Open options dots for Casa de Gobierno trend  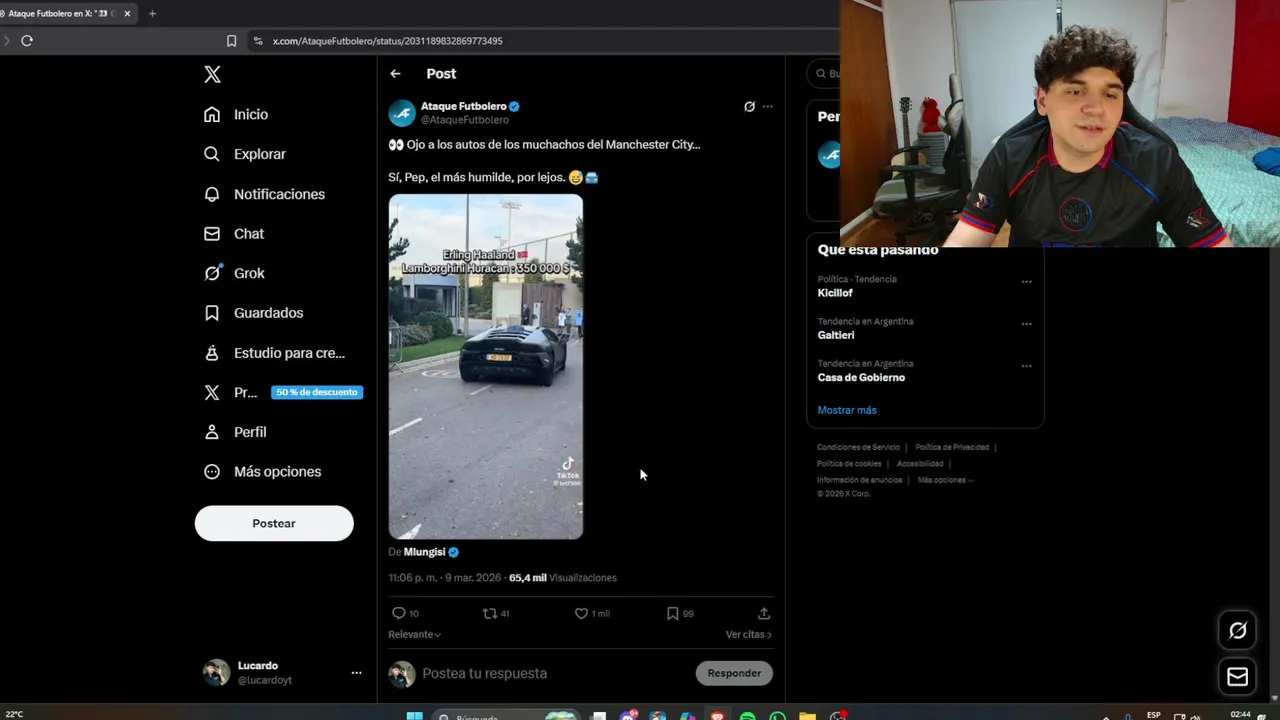1026,366
